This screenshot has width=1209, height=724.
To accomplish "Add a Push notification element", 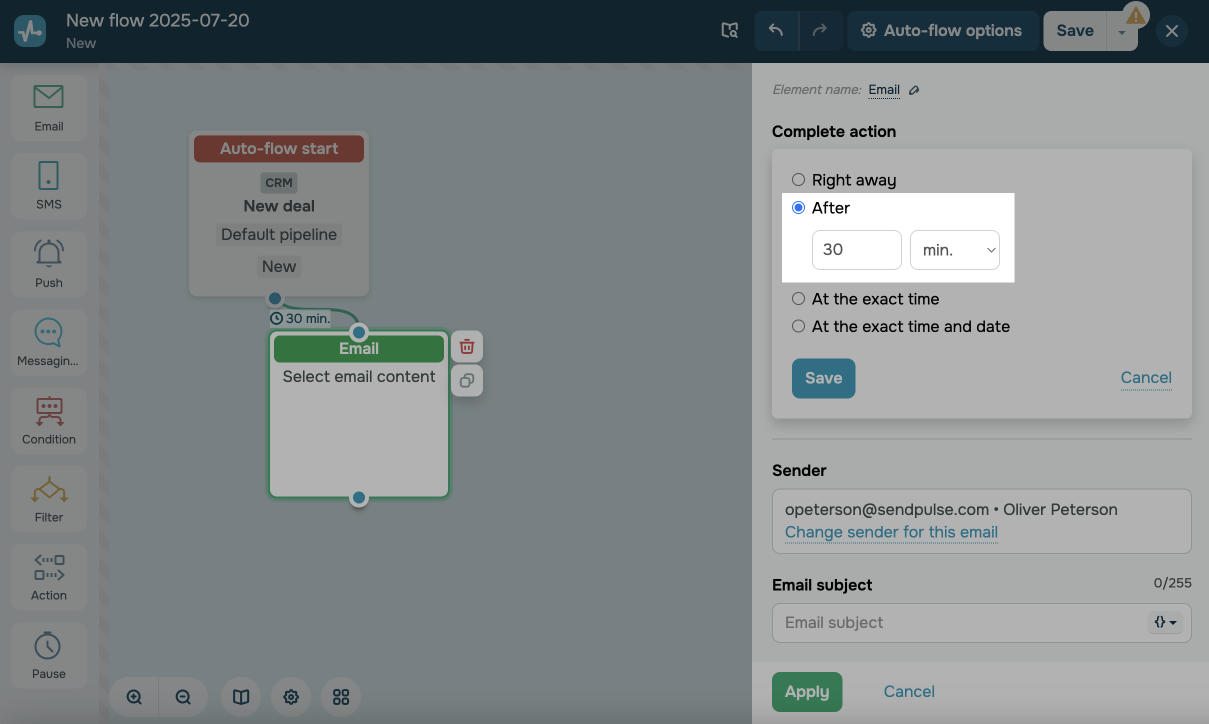I will 48,262.
